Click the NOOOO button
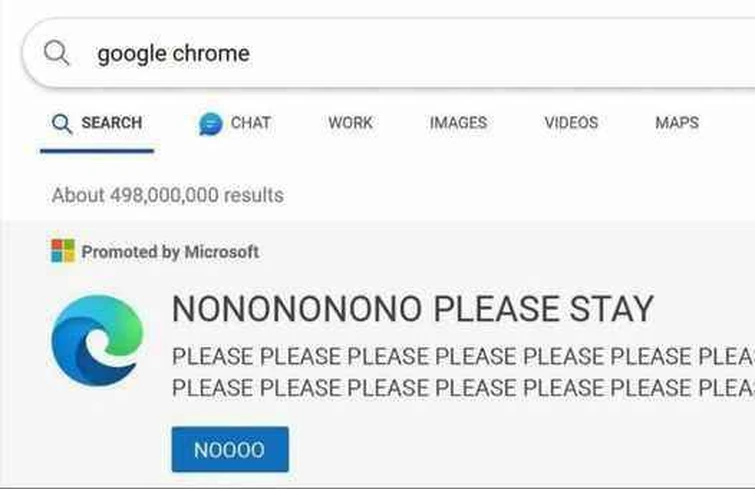The height and width of the screenshot is (489, 755). 230,450
